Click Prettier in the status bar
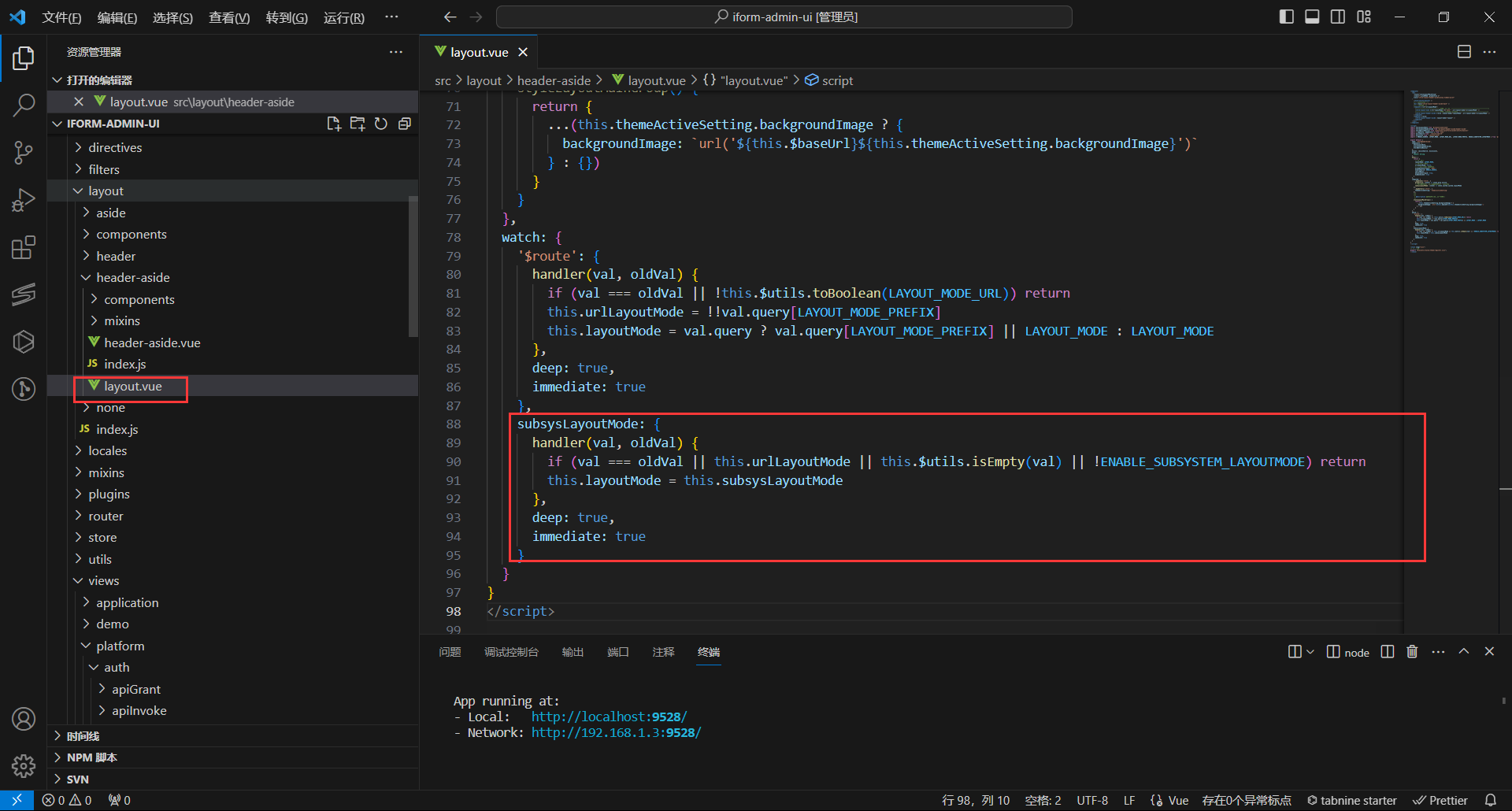The width and height of the screenshot is (1512, 811). coord(1441,800)
